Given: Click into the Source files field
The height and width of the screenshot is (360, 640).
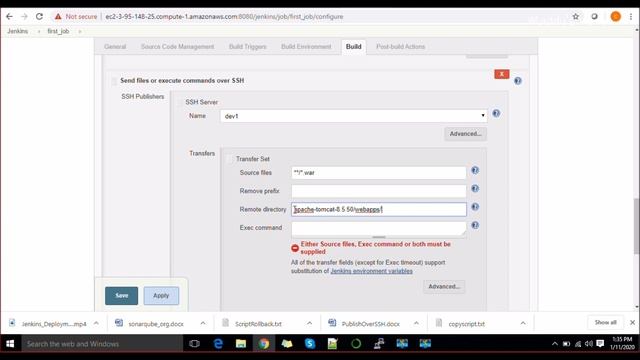Looking at the screenshot, I should point(379,173).
